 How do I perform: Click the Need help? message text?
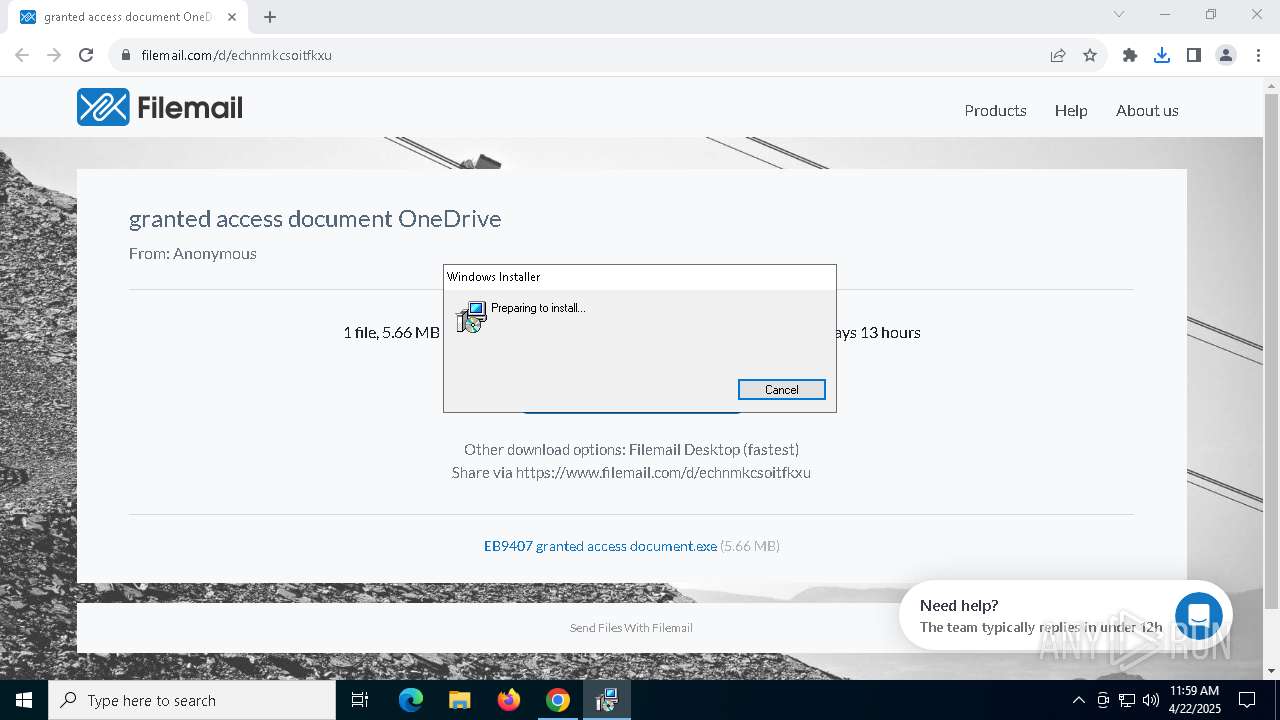pyautogui.click(x=959, y=605)
